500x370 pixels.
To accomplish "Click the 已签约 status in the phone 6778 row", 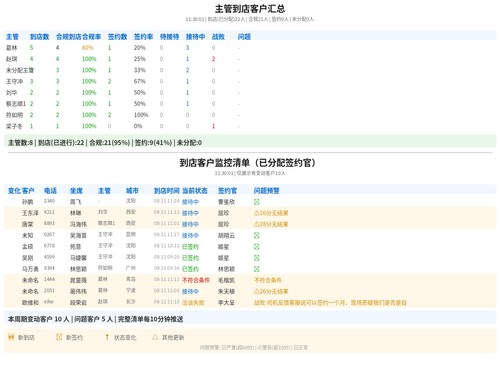I will [x=190, y=247].
